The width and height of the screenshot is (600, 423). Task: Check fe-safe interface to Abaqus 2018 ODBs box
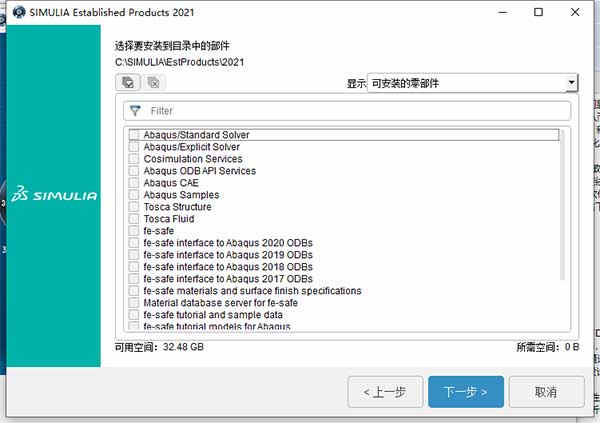click(134, 267)
